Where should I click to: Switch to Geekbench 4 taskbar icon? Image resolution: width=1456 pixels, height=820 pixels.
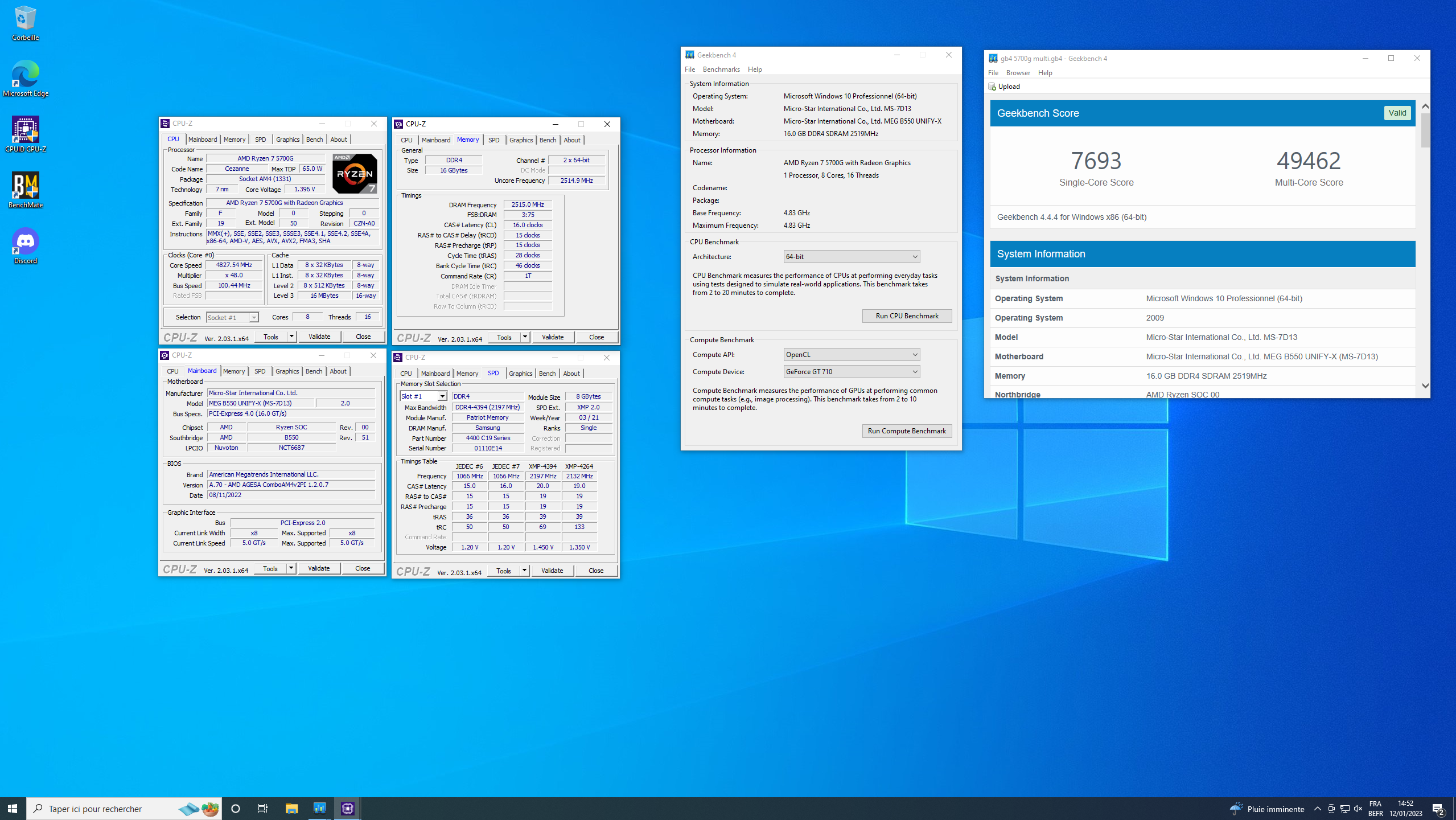(x=319, y=808)
